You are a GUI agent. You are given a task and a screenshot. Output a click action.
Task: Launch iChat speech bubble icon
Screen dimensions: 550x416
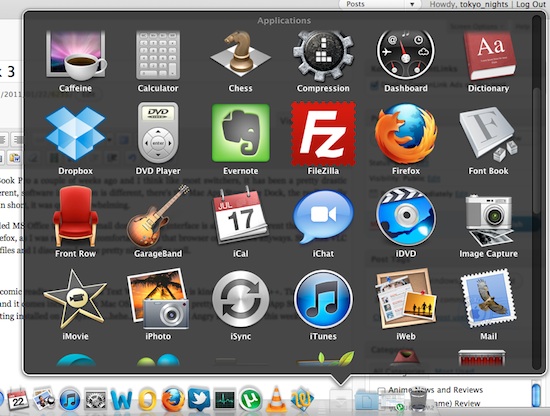point(323,216)
